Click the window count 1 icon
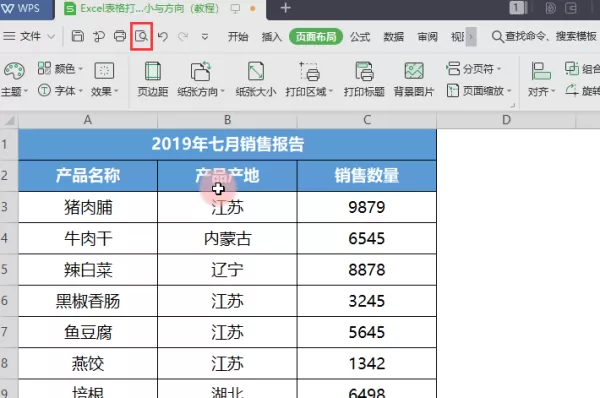 (518, 8)
